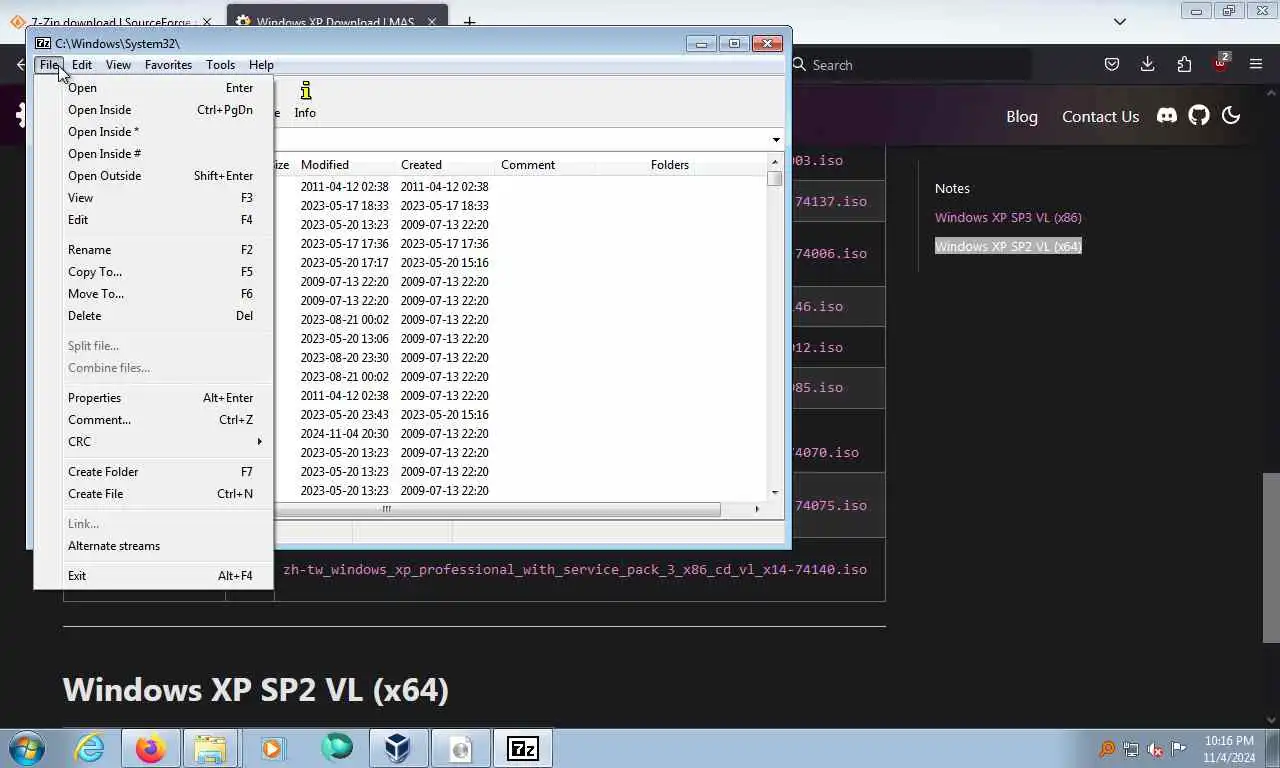Click the zh-tw Windows XP ISO link
Viewport: 1280px width, 768px height.
575,569
